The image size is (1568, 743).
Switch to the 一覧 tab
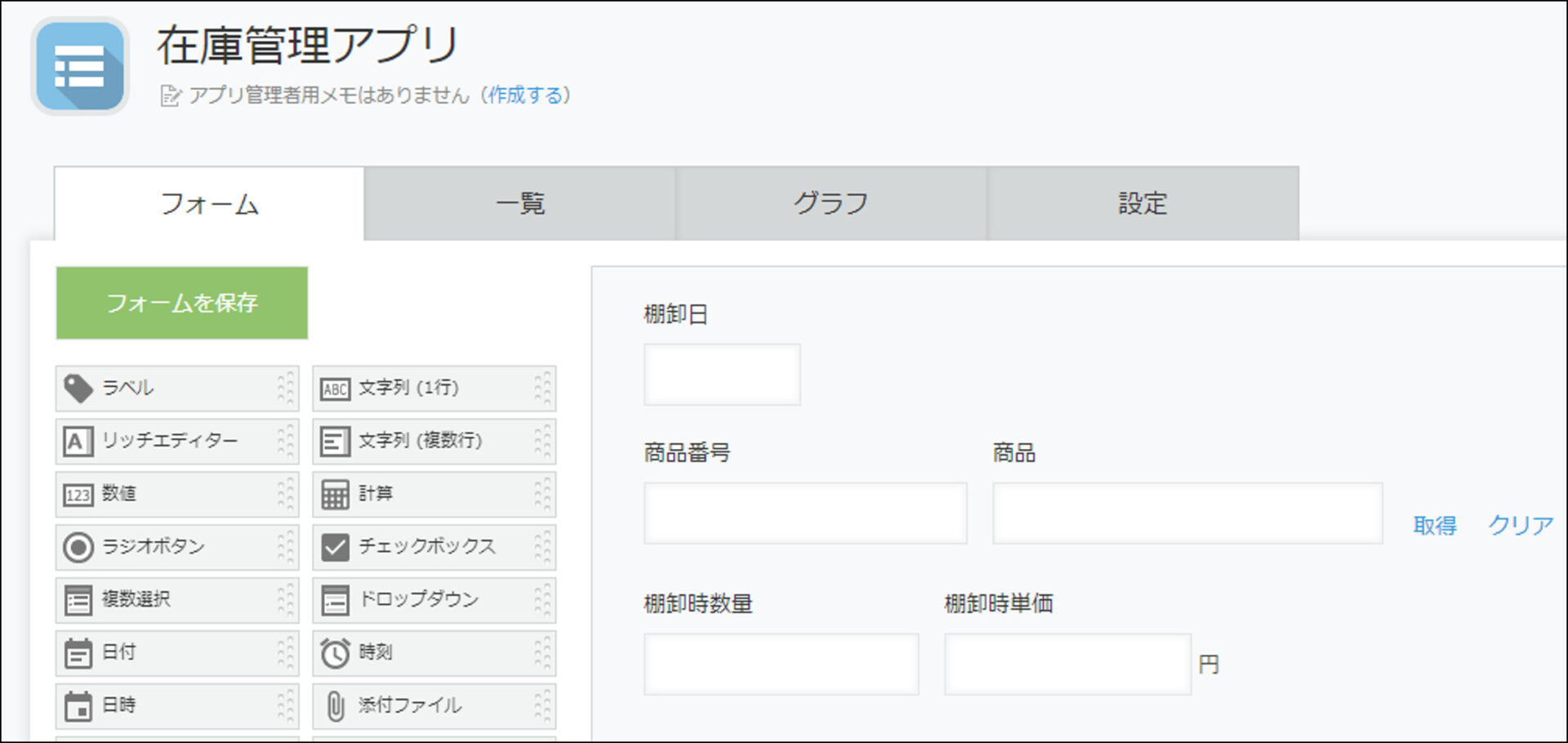pyautogui.click(x=520, y=203)
